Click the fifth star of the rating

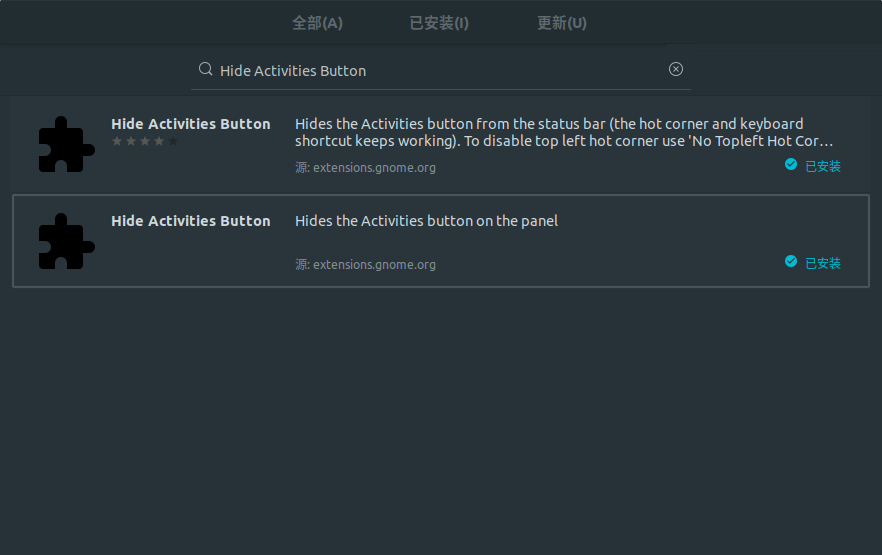173,142
